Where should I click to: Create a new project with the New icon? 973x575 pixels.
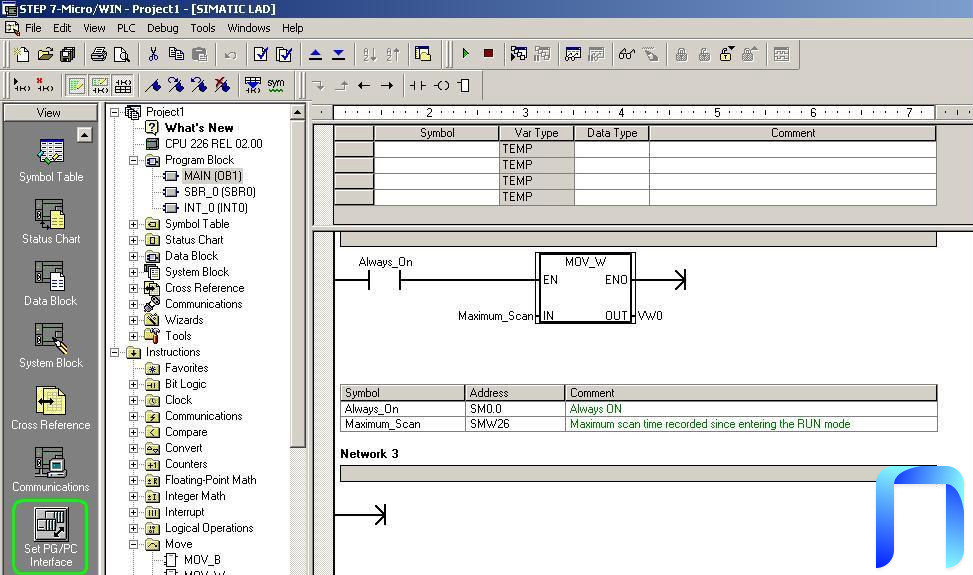pos(22,55)
